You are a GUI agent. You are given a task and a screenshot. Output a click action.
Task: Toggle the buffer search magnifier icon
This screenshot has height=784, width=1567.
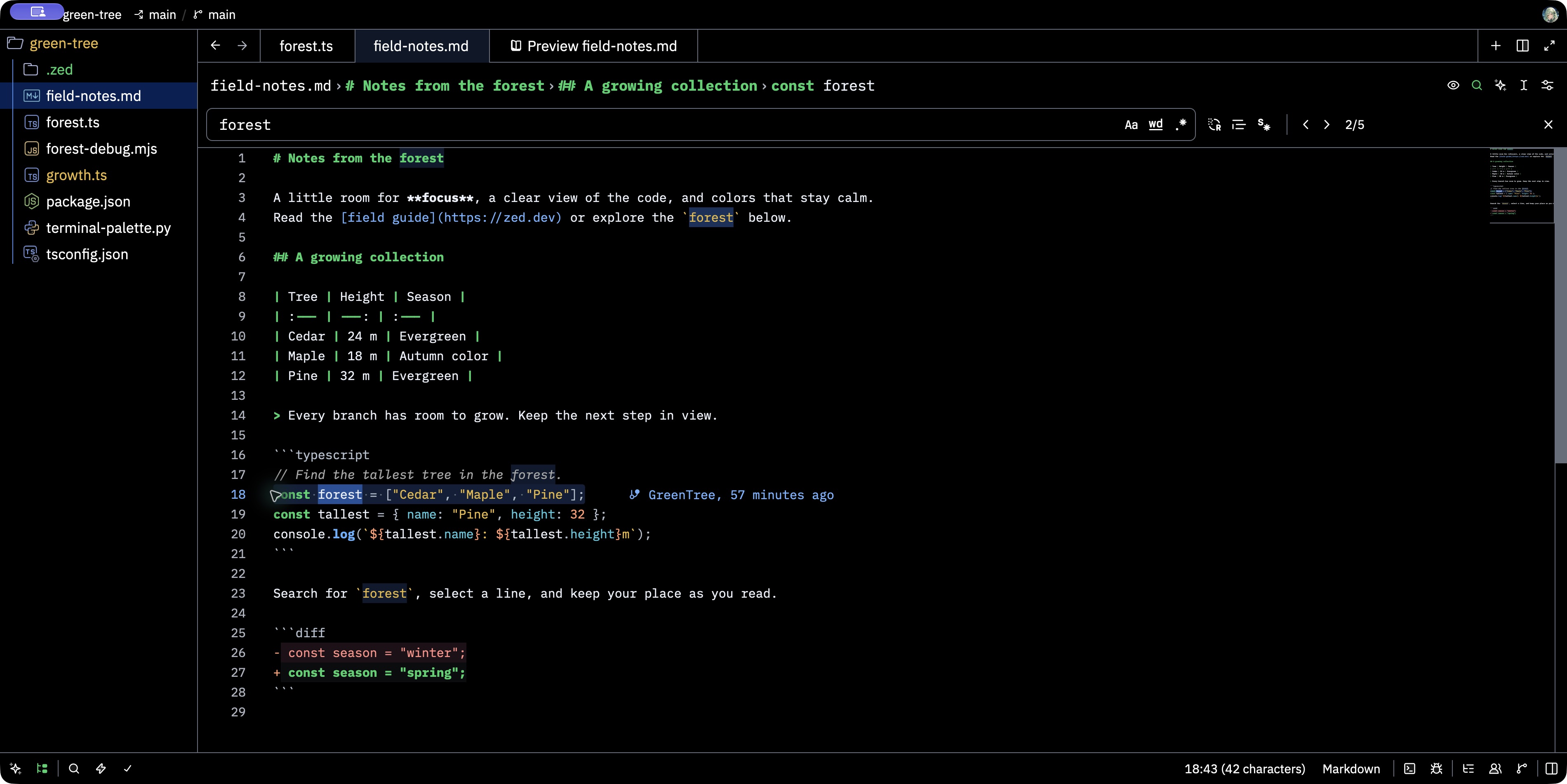(x=1476, y=86)
